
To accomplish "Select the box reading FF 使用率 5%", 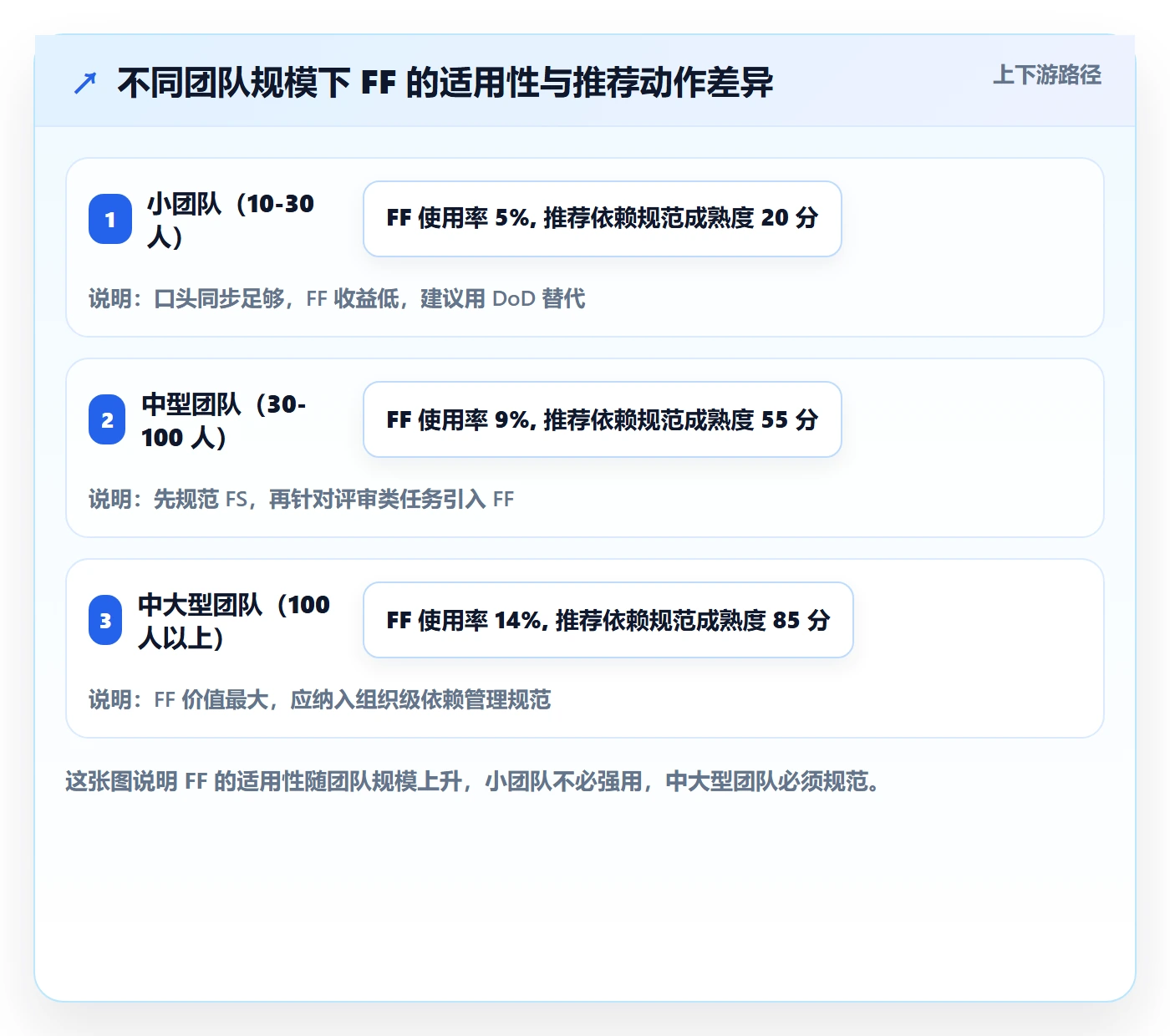I will pos(603,219).
